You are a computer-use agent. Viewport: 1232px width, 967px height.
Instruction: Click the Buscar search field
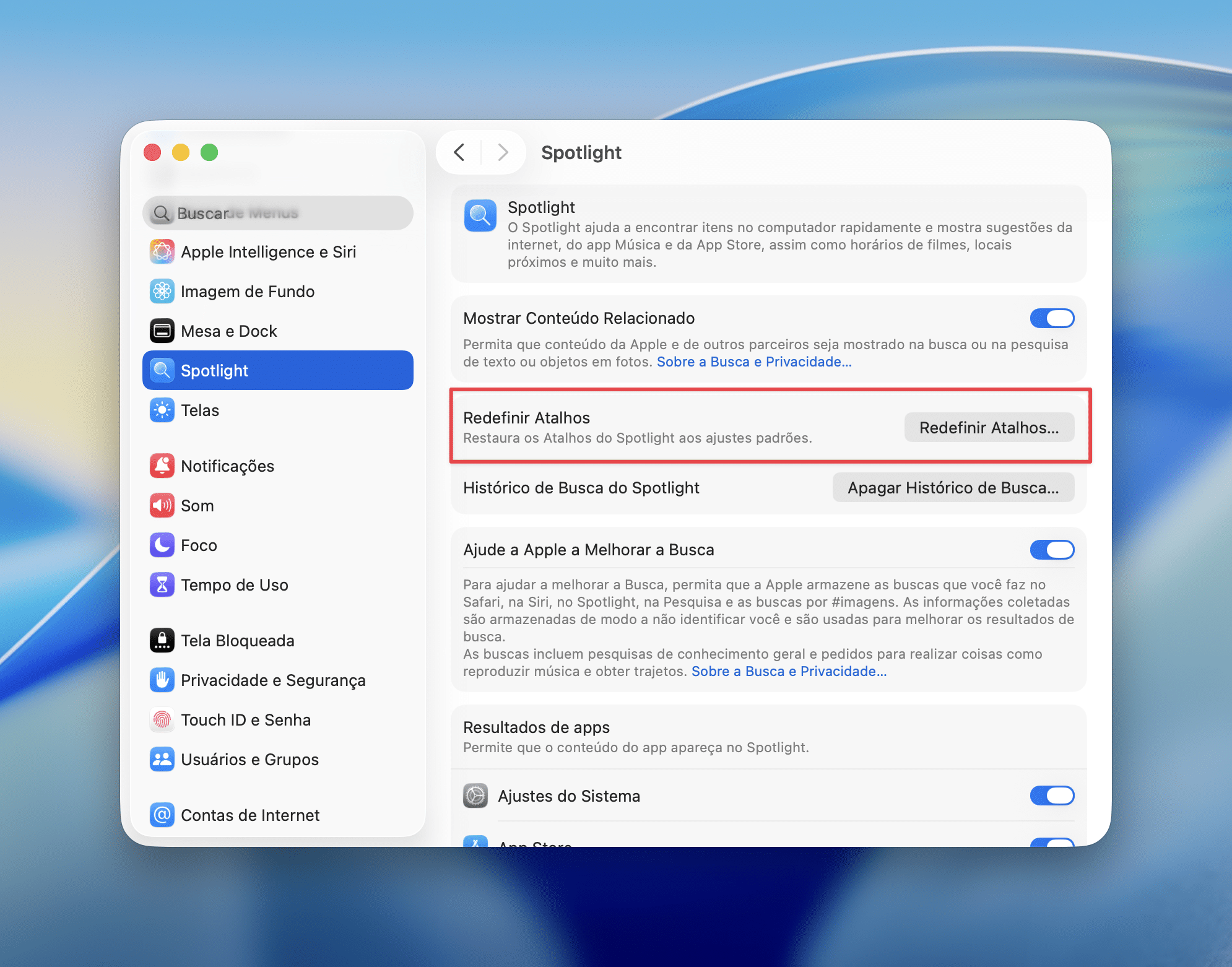279,214
